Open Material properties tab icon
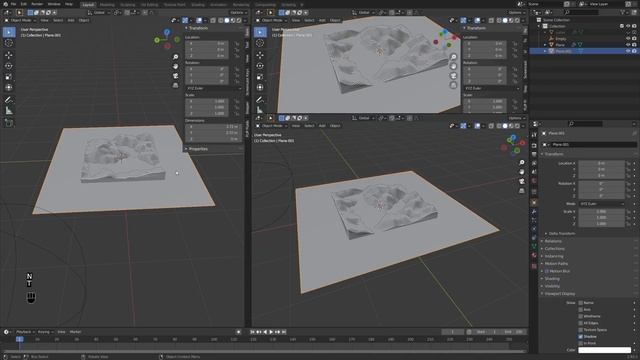This screenshot has width=640, height=360. tap(534, 256)
